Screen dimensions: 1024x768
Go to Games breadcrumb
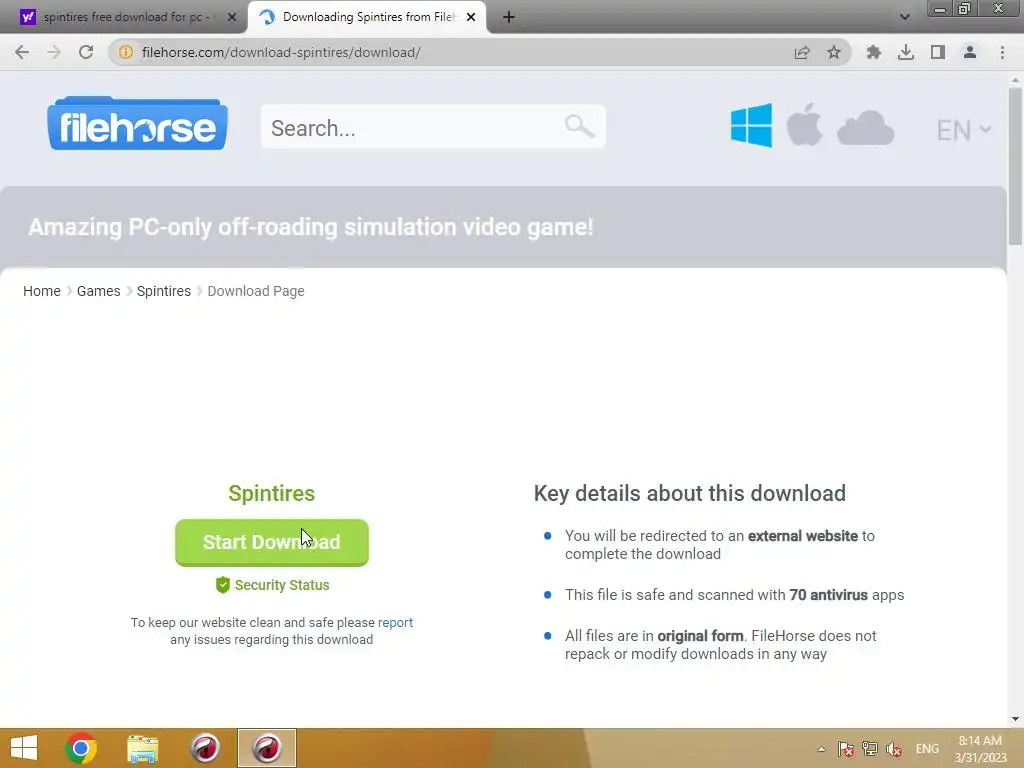tap(99, 291)
